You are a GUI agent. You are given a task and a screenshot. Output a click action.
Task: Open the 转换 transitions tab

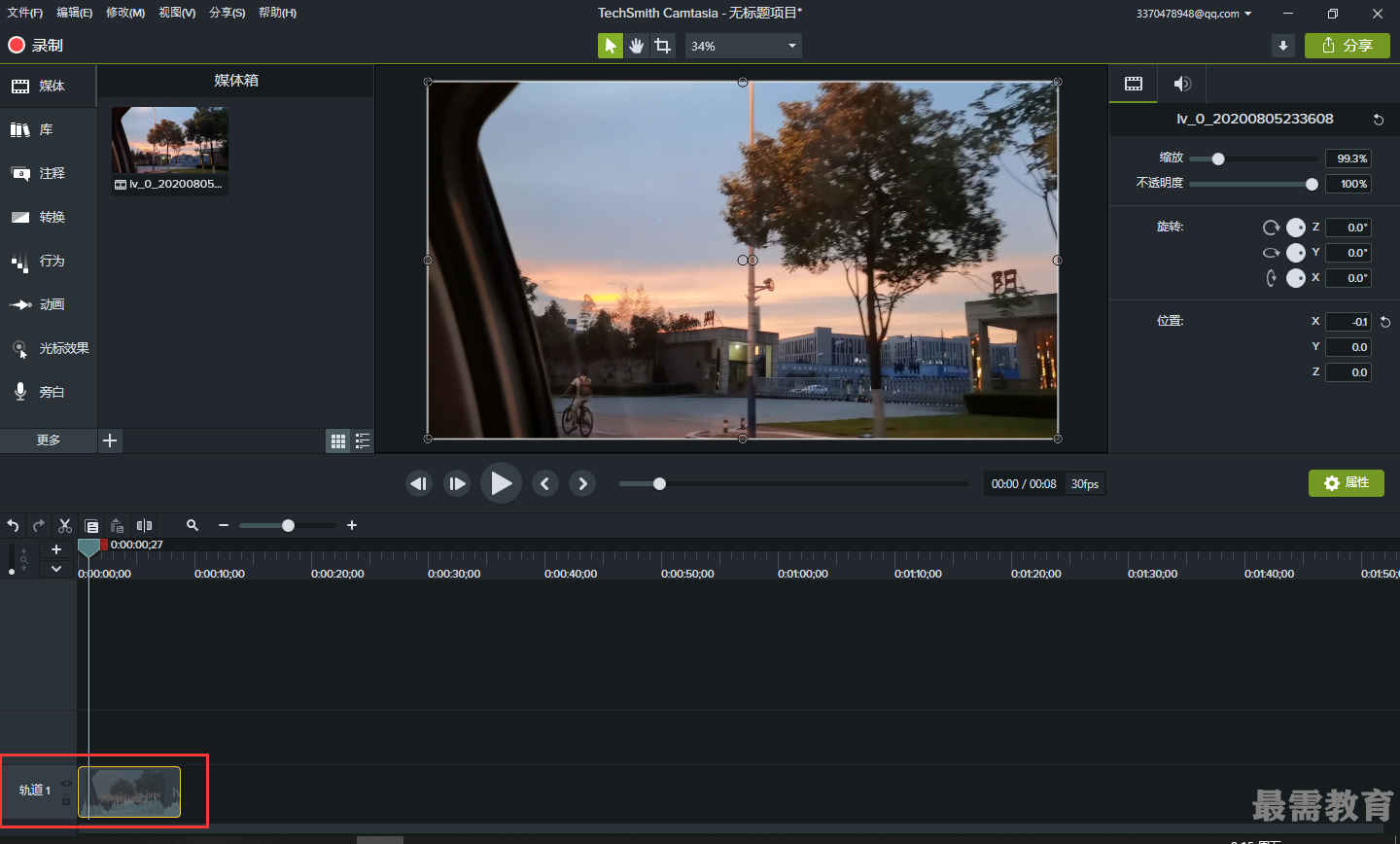(x=49, y=217)
